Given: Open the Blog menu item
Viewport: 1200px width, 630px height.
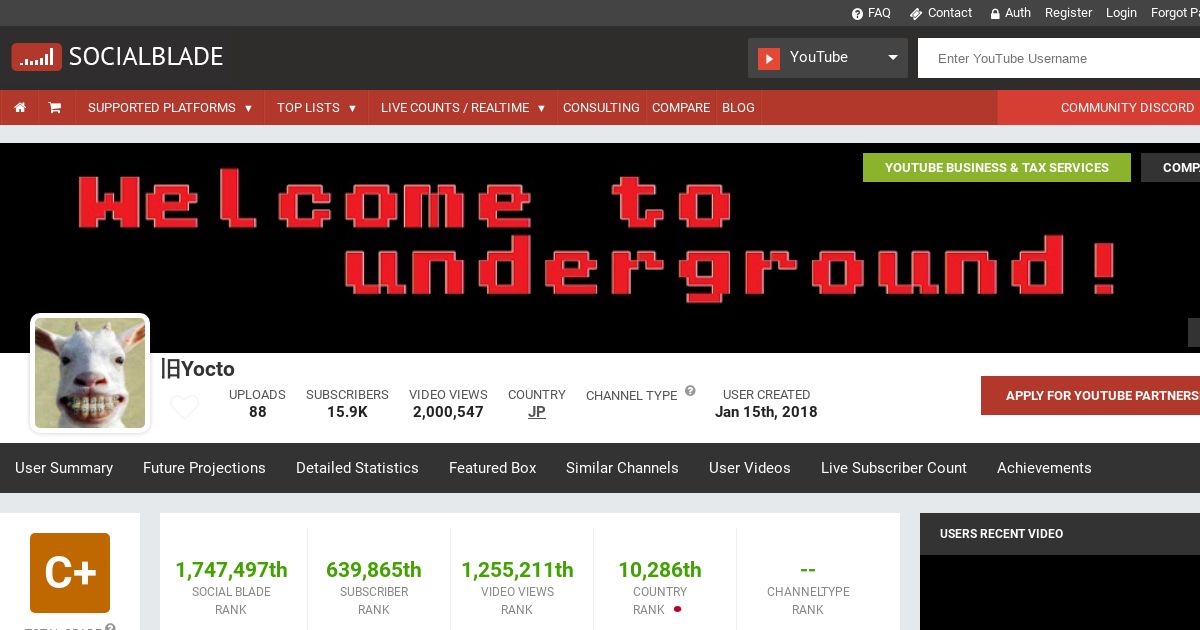Looking at the screenshot, I should (x=738, y=107).
